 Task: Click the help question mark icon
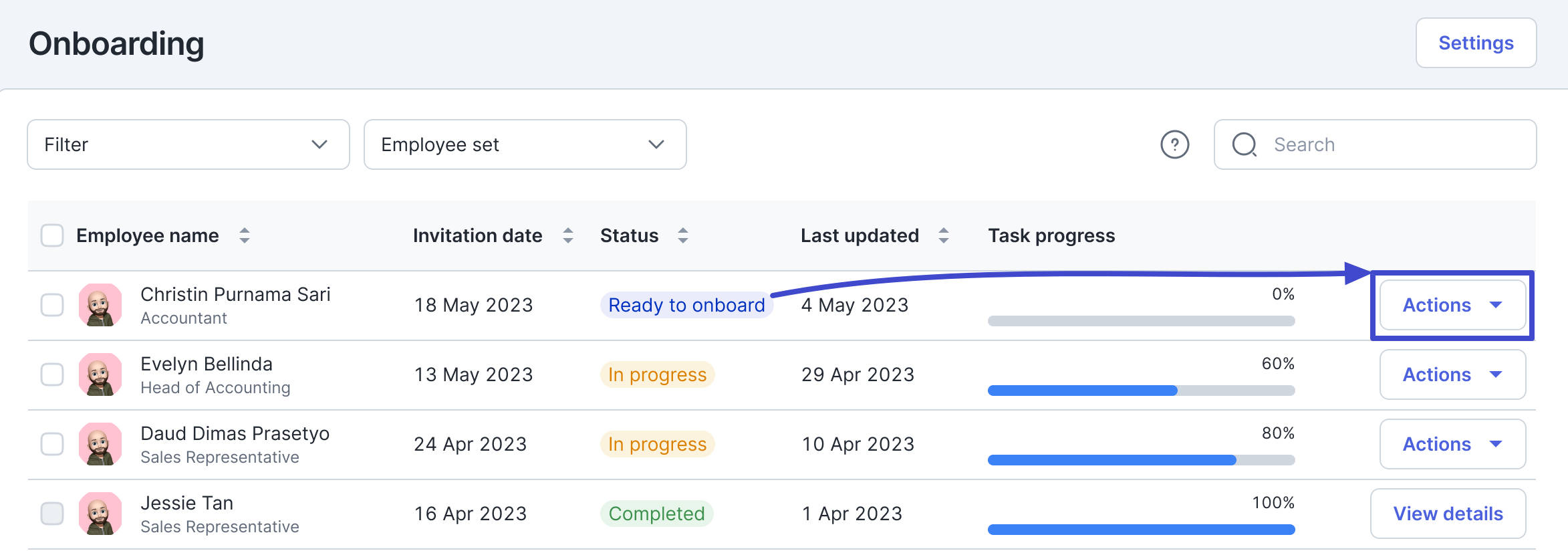pos(1174,144)
